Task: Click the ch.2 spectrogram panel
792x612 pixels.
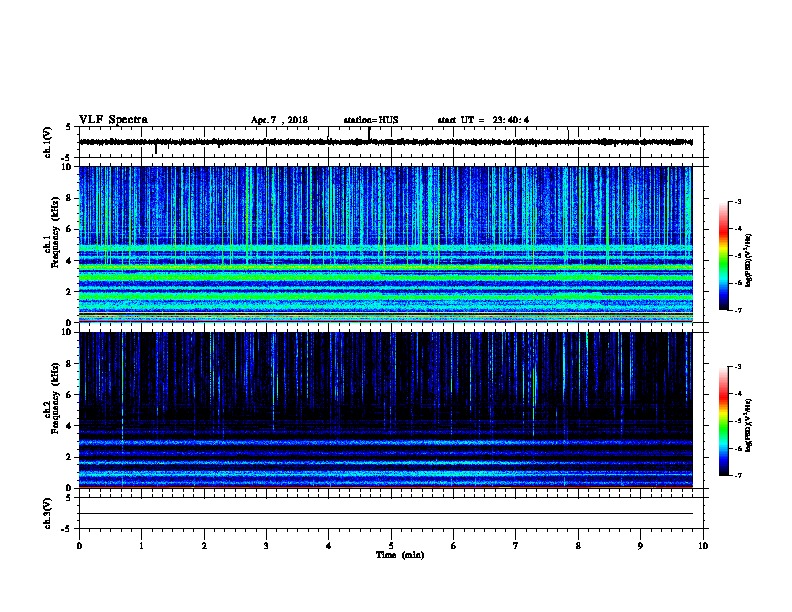Action: [x=386, y=410]
